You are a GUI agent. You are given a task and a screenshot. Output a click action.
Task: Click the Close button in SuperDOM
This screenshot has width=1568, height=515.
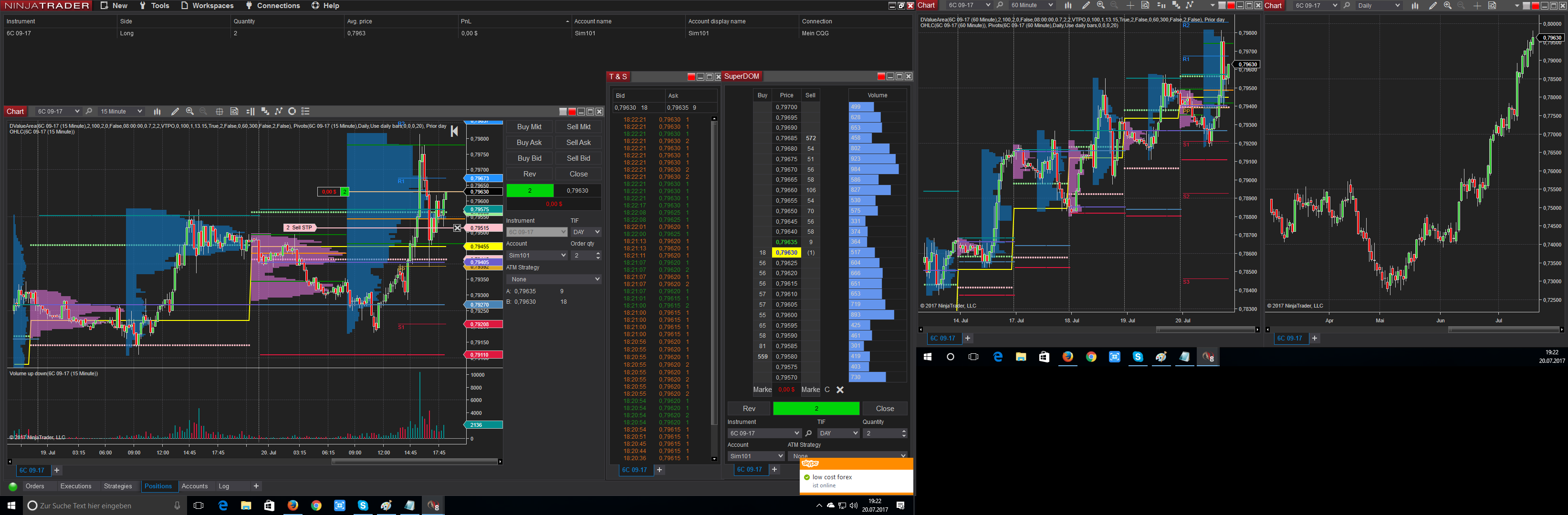884,409
